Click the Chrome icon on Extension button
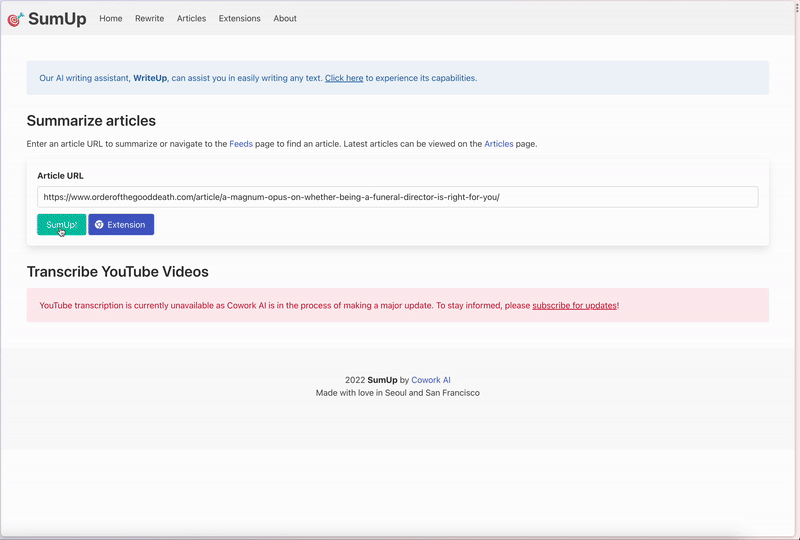This screenshot has height=540, width=800. pyautogui.click(x=99, y=225)
